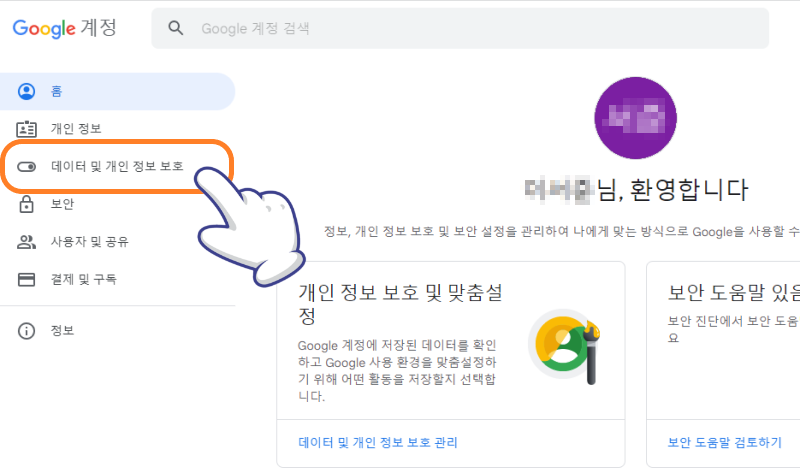Select the 홈 icon in sidebar
The height and width of the screenshot is (473, 800).
coord(27,91)
